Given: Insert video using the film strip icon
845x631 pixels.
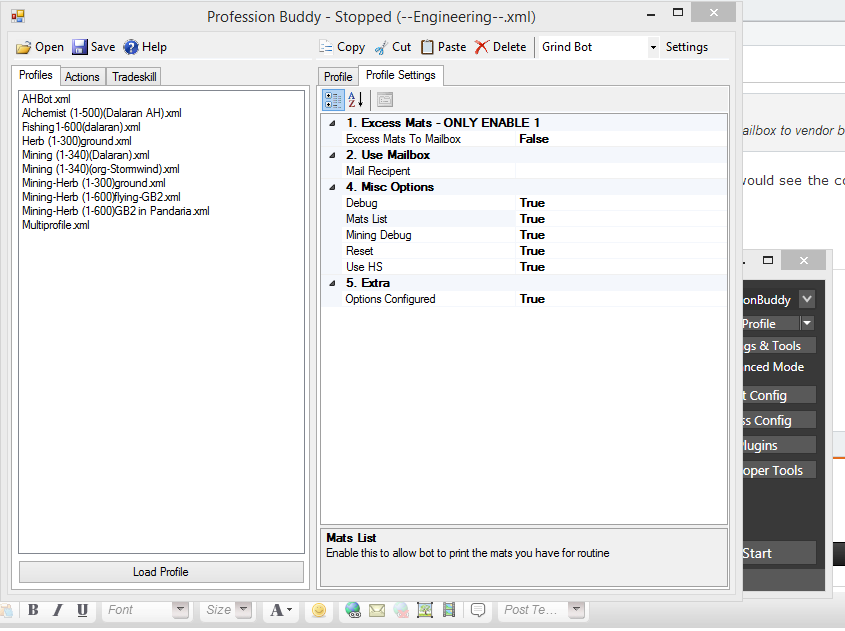Looking at the screenshot, I should click(448, 609).
